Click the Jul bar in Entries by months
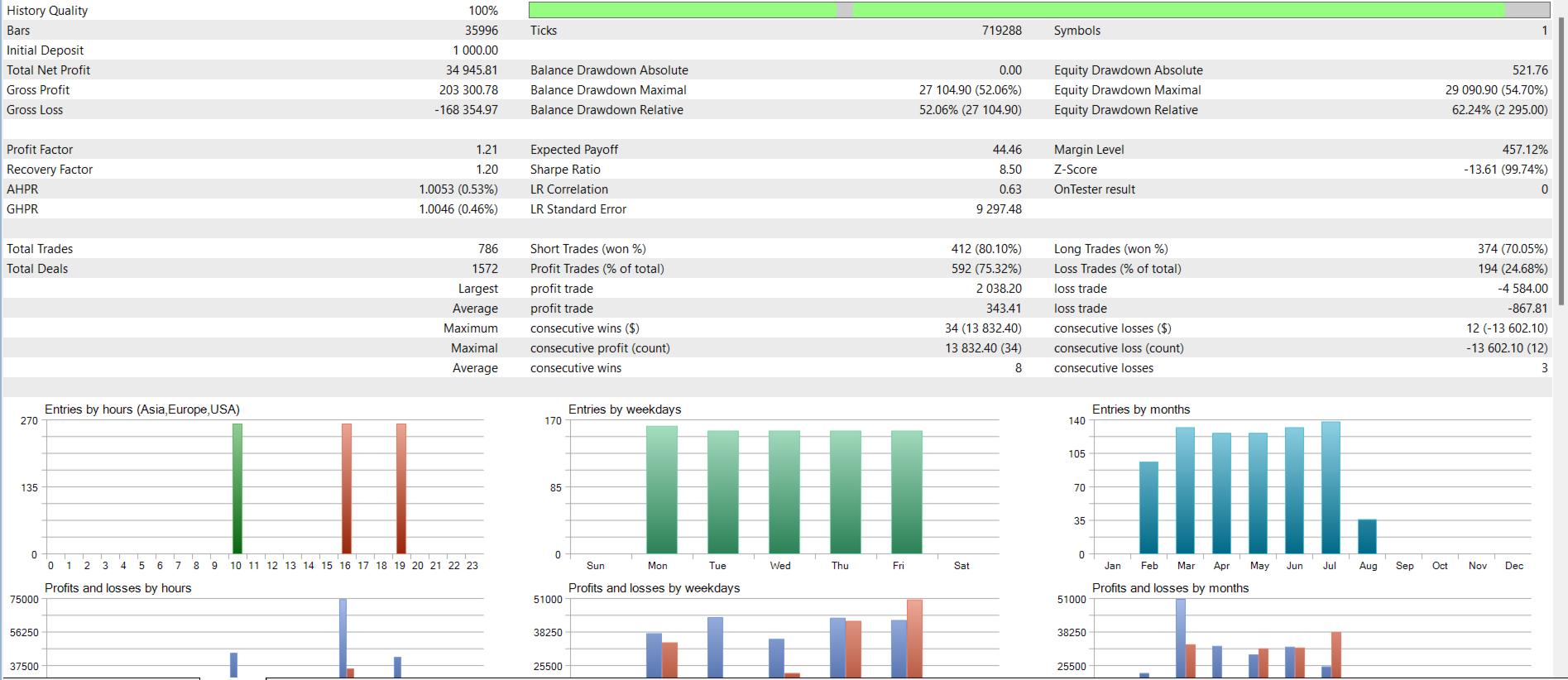Screen dimensions: 1568x680 coord(1331,487)
